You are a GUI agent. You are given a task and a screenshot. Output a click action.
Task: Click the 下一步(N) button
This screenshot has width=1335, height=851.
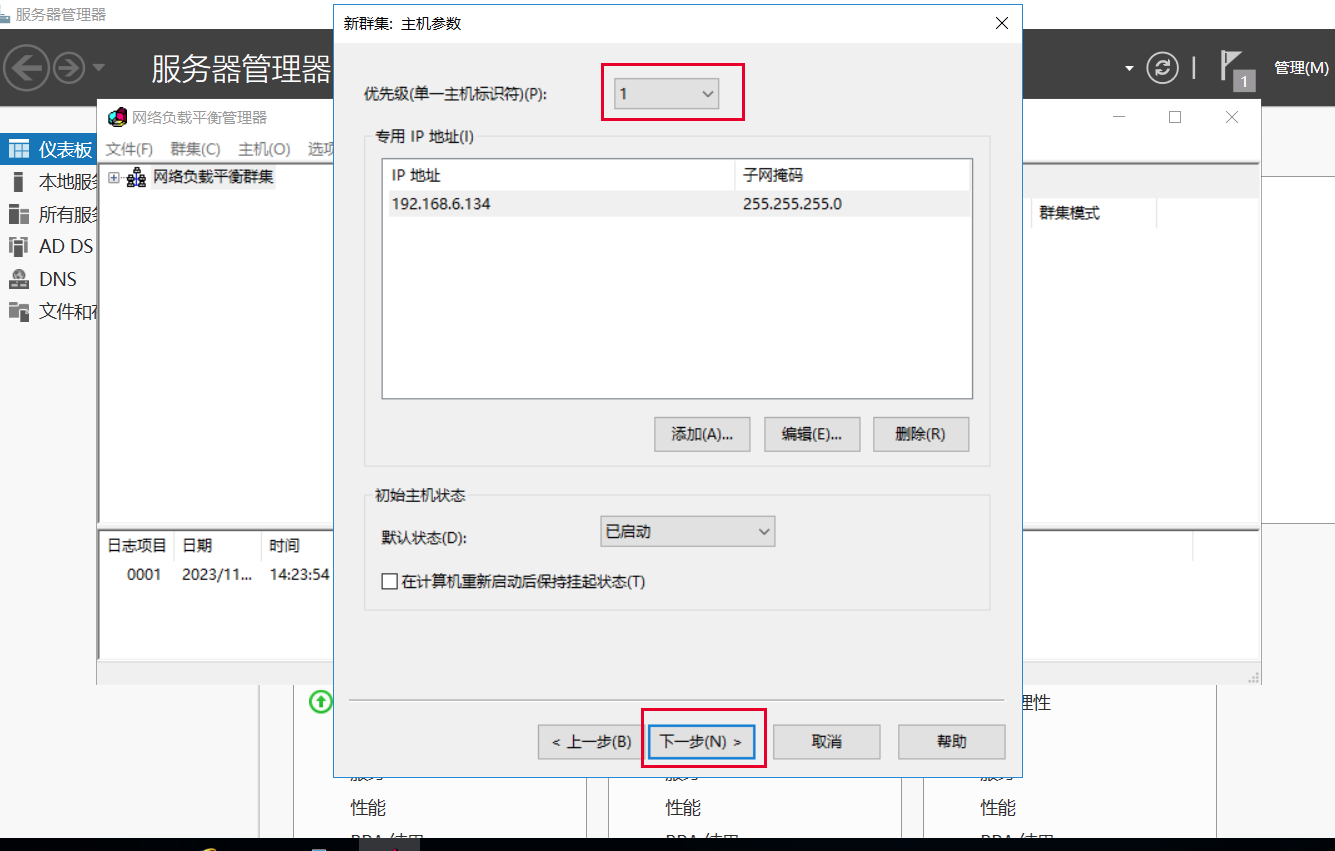coord(701,742)
